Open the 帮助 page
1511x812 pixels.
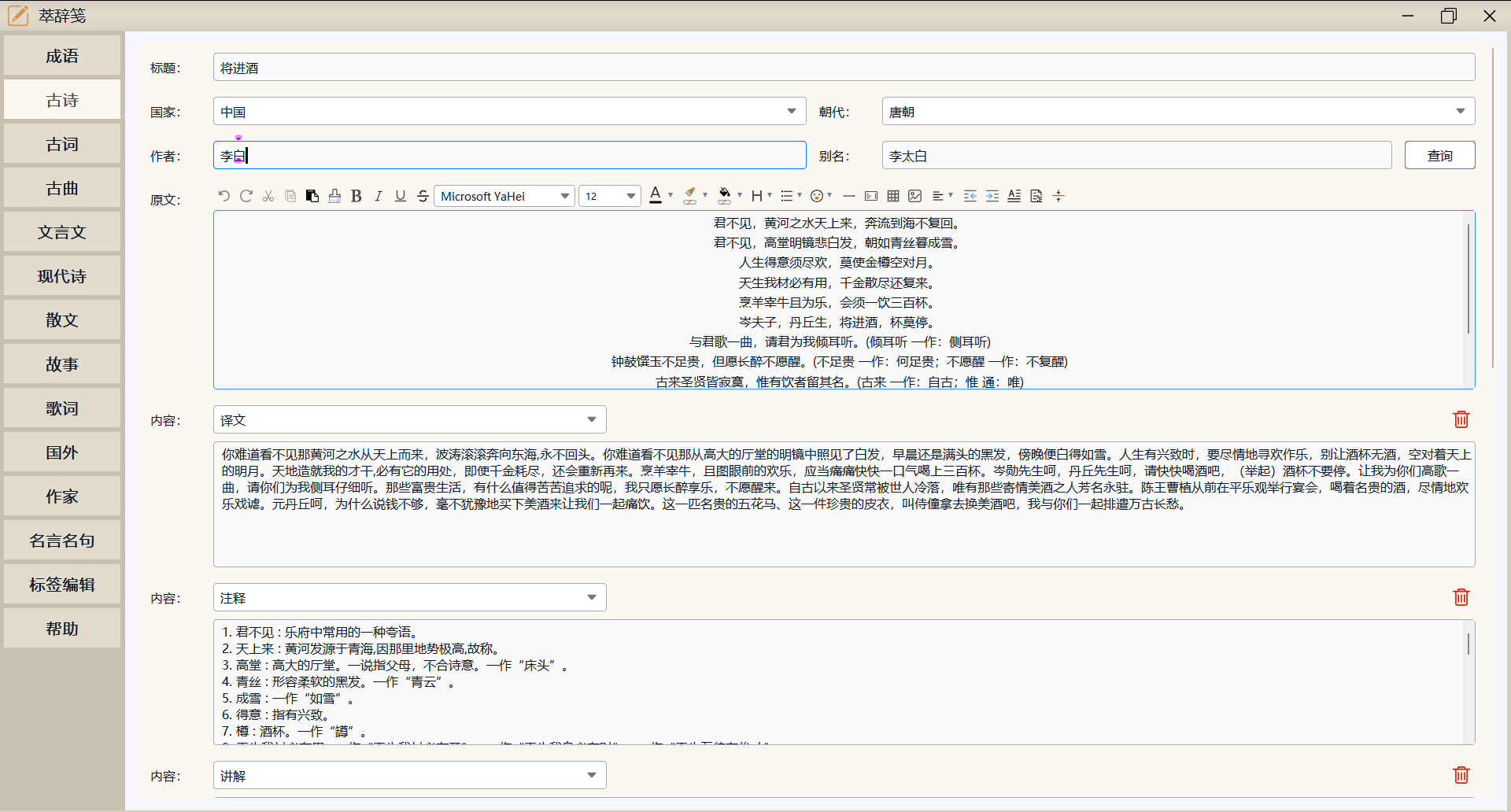(62, 629)
